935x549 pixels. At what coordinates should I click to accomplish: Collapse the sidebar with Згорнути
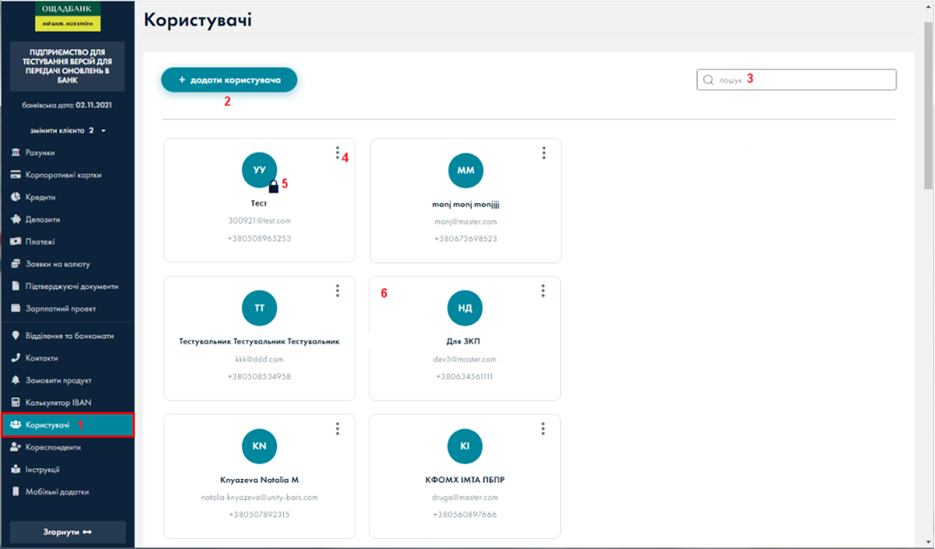tap(67, 531)
